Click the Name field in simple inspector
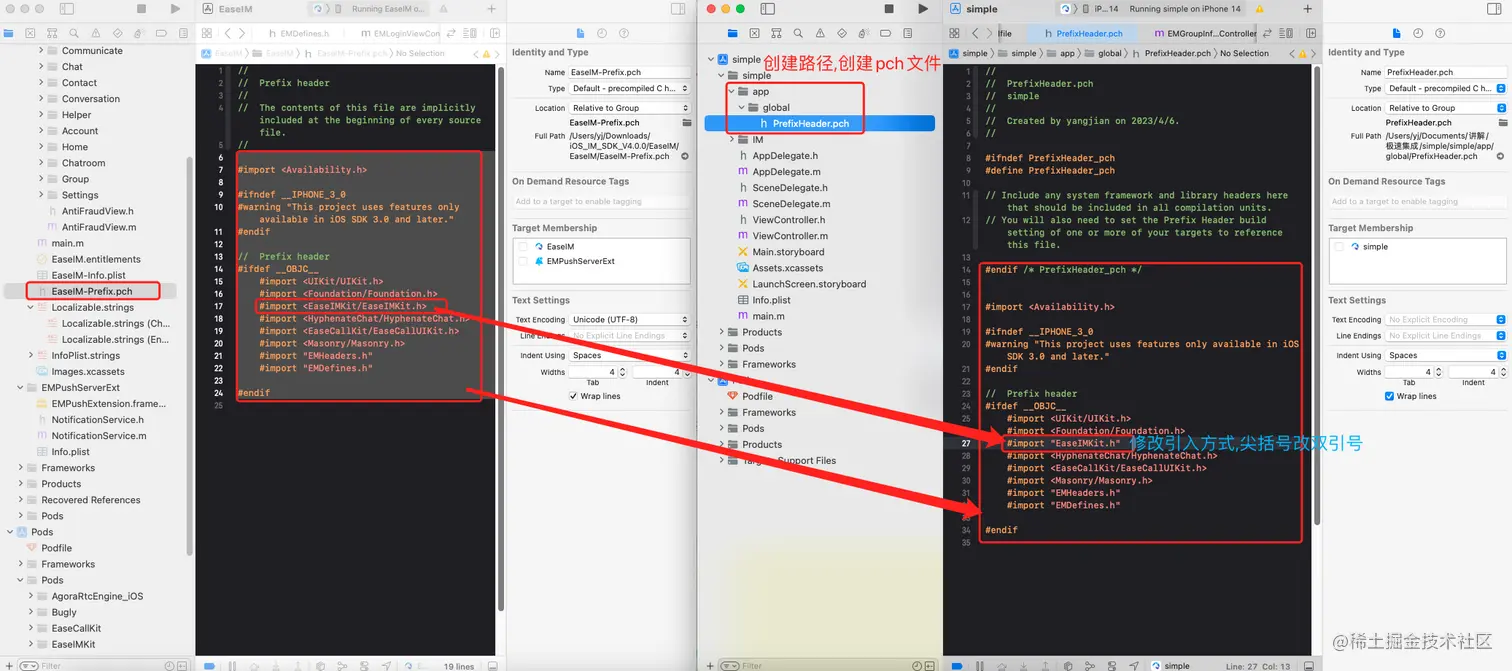The width and height of the screenshot is (1512, 671). (1445, 72)
